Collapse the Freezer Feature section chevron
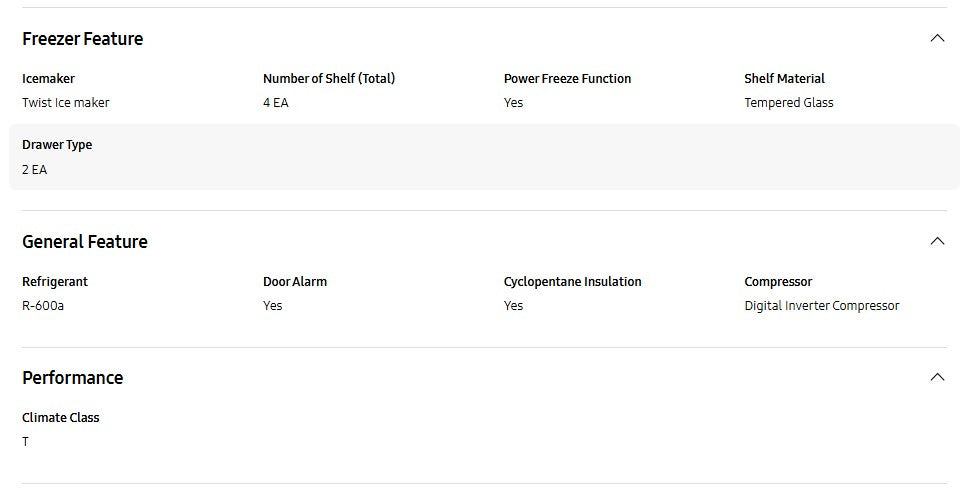The image size is (968, 490). (x=937, y=39)
